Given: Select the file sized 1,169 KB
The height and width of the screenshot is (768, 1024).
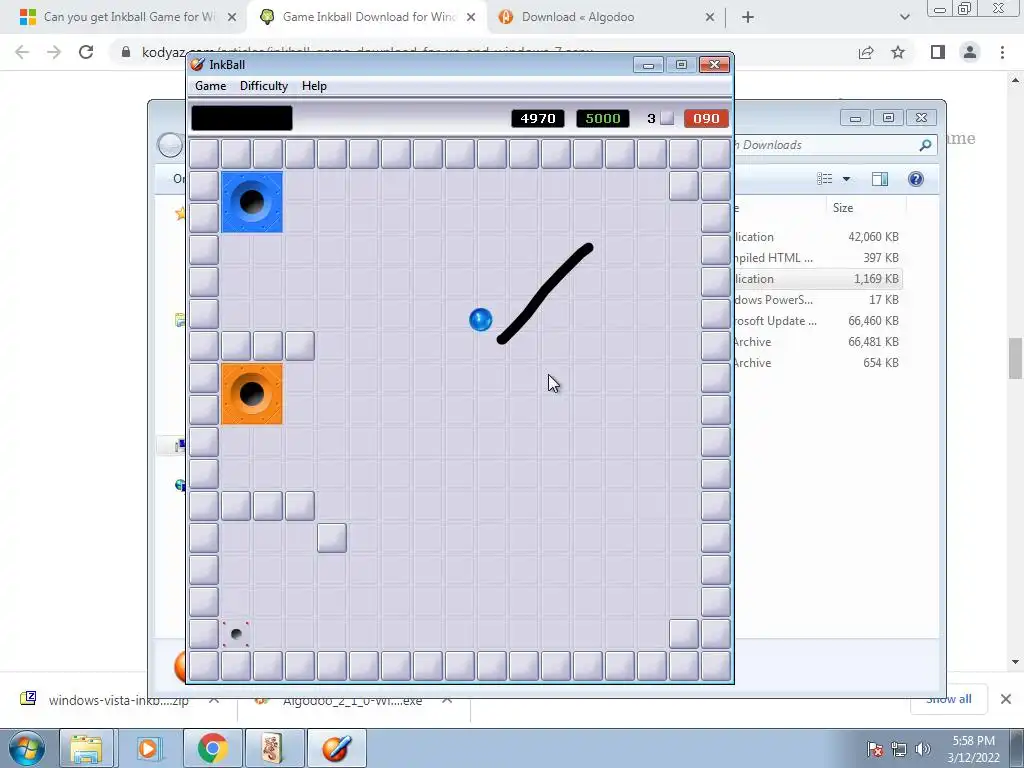Looking at the screenshot, I should (x=818, y=279).
